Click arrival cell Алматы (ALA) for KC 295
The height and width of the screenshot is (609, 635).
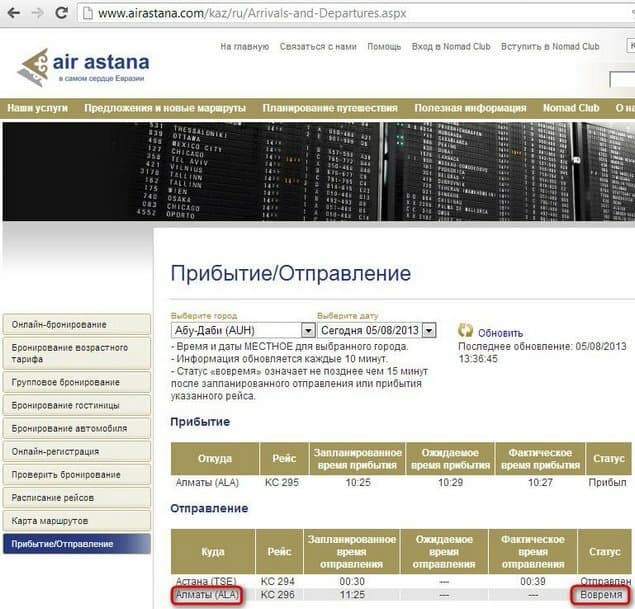tap(207, 483)
